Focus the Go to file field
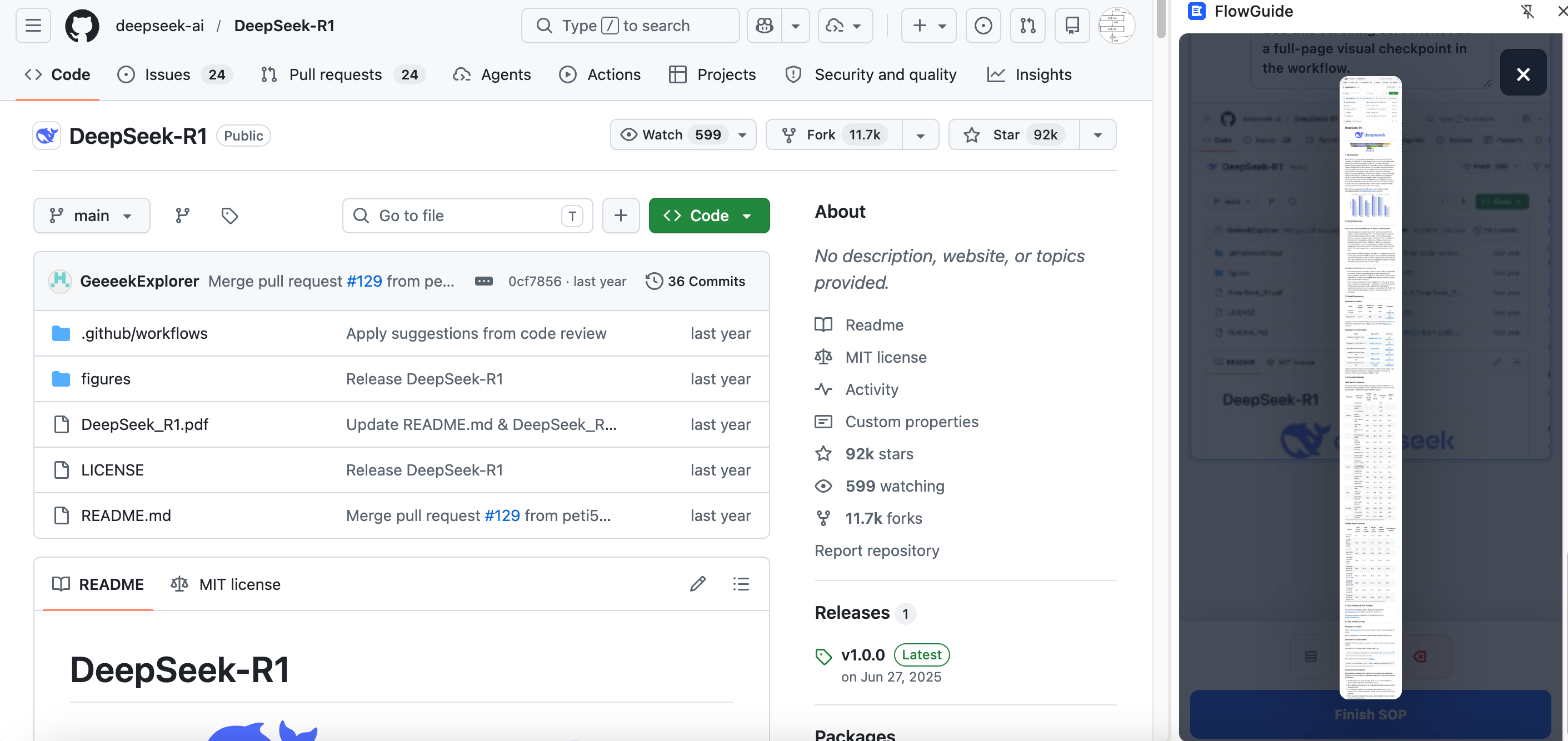1568x741 pixels. click(x=467, y=216)
